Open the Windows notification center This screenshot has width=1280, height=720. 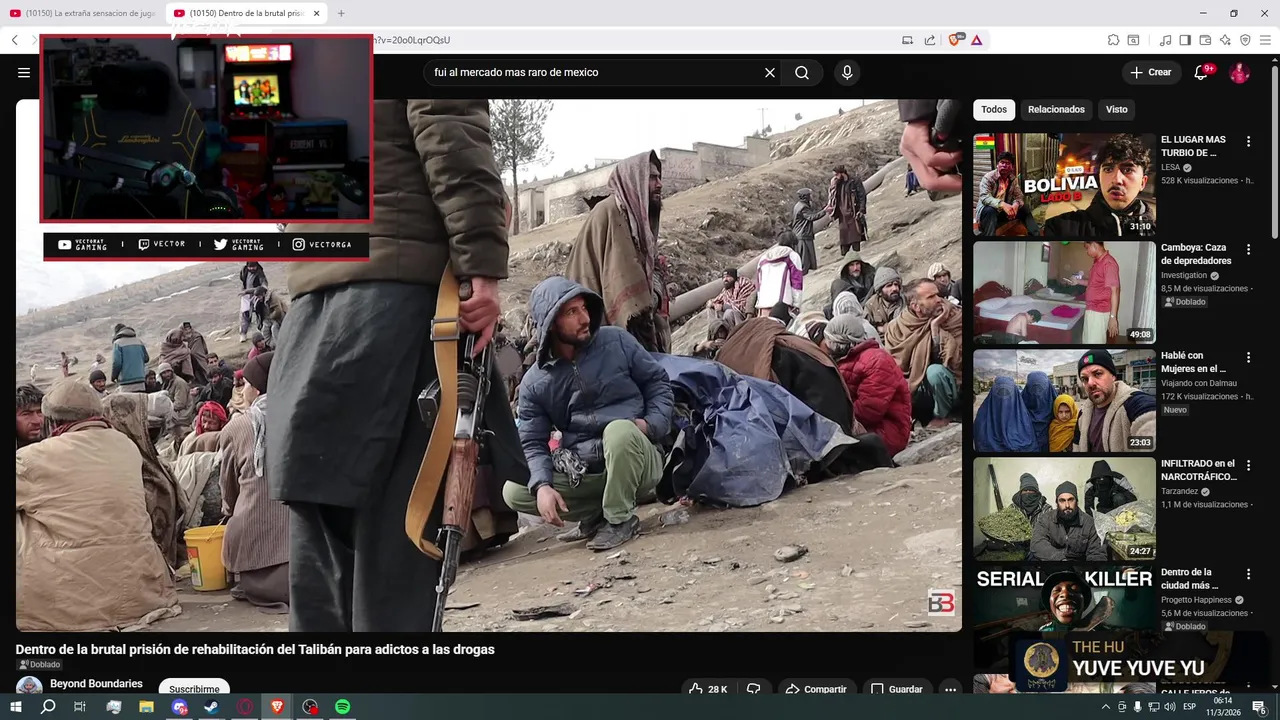(x=1259, y=707)
